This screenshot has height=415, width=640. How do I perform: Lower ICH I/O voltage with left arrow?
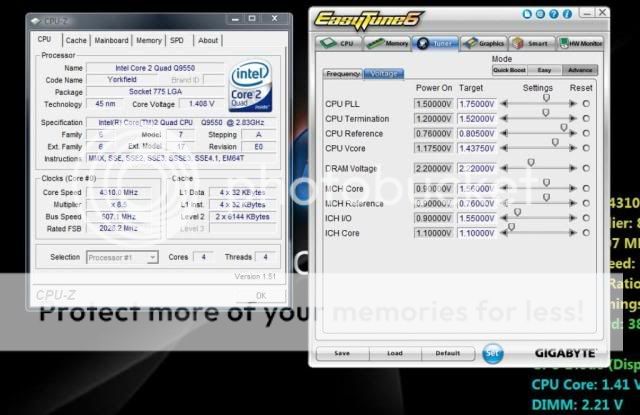(x=504, y=218)
